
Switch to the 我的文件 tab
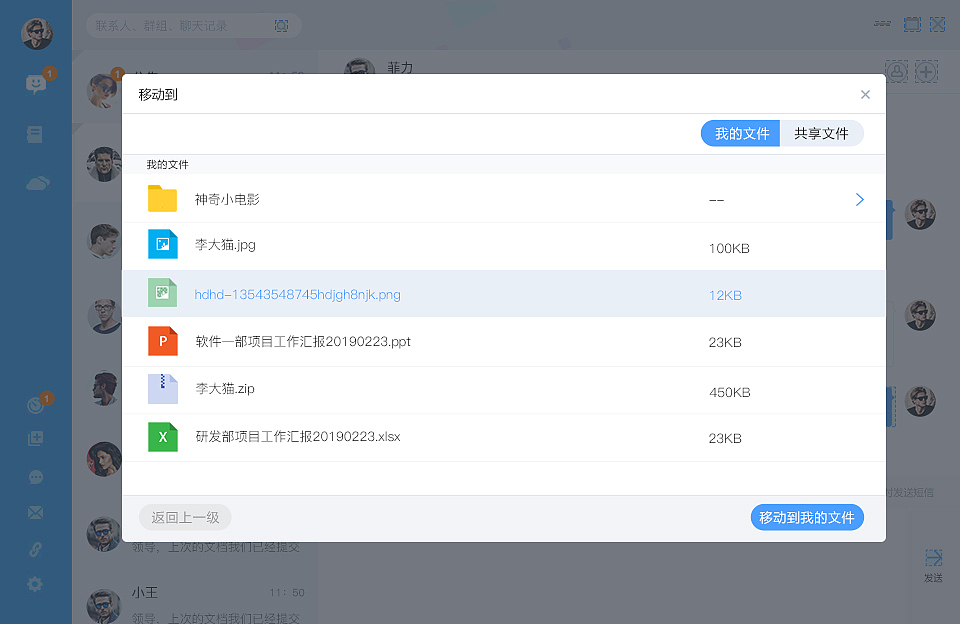point(741,133)
